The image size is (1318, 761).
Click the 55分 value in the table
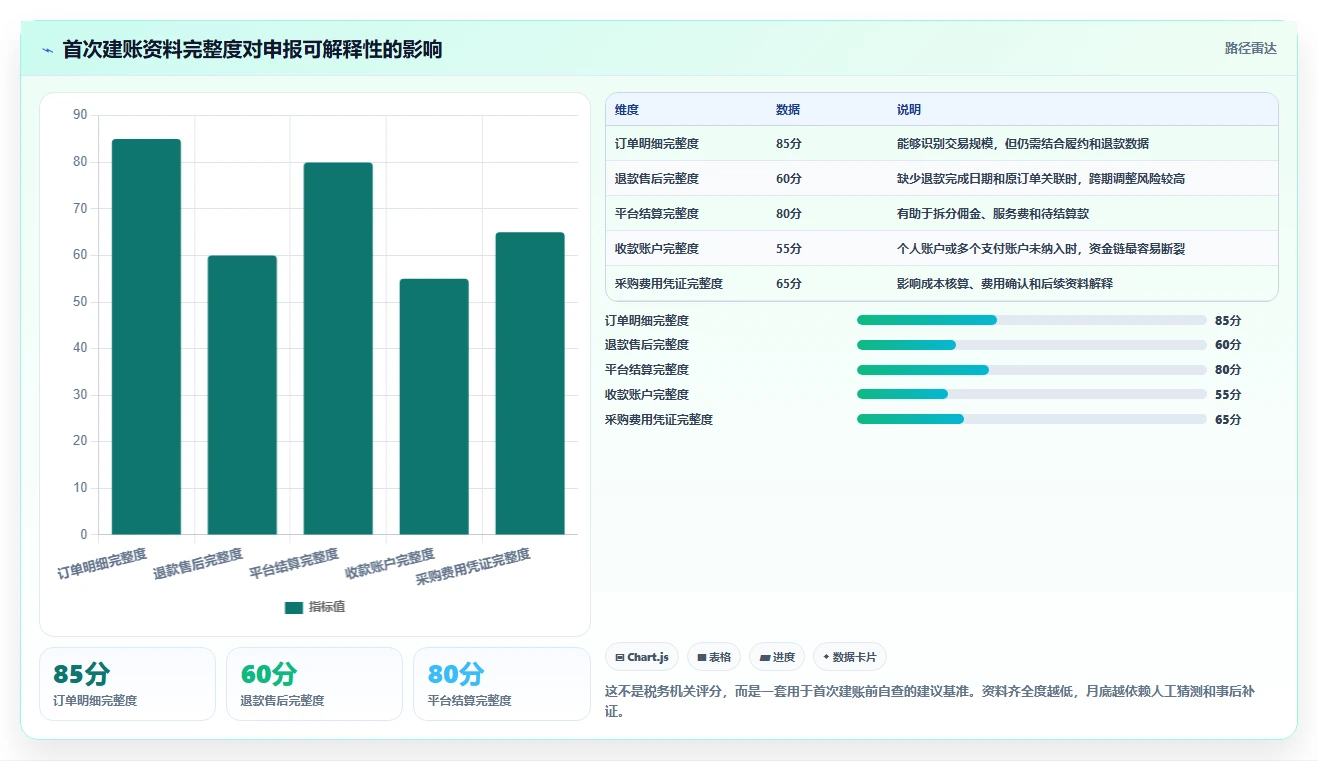[x=789, y=248]
